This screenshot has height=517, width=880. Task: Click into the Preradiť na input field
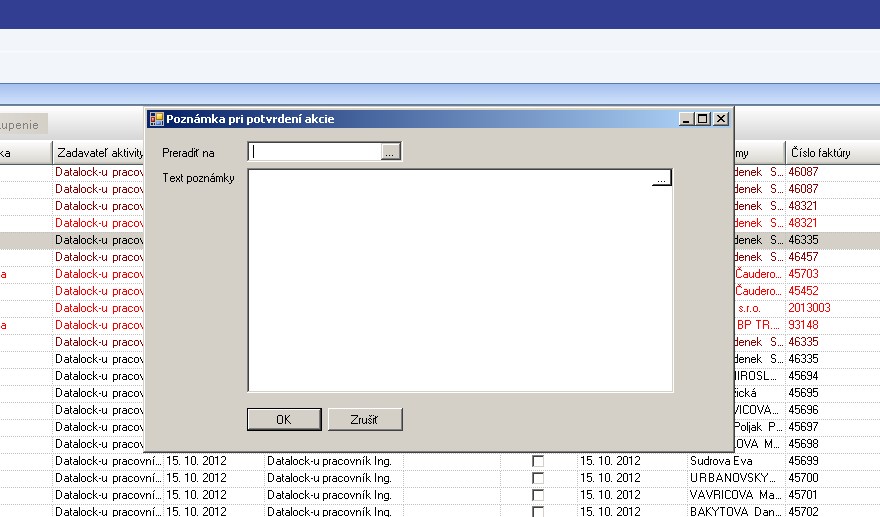(315, 152)
